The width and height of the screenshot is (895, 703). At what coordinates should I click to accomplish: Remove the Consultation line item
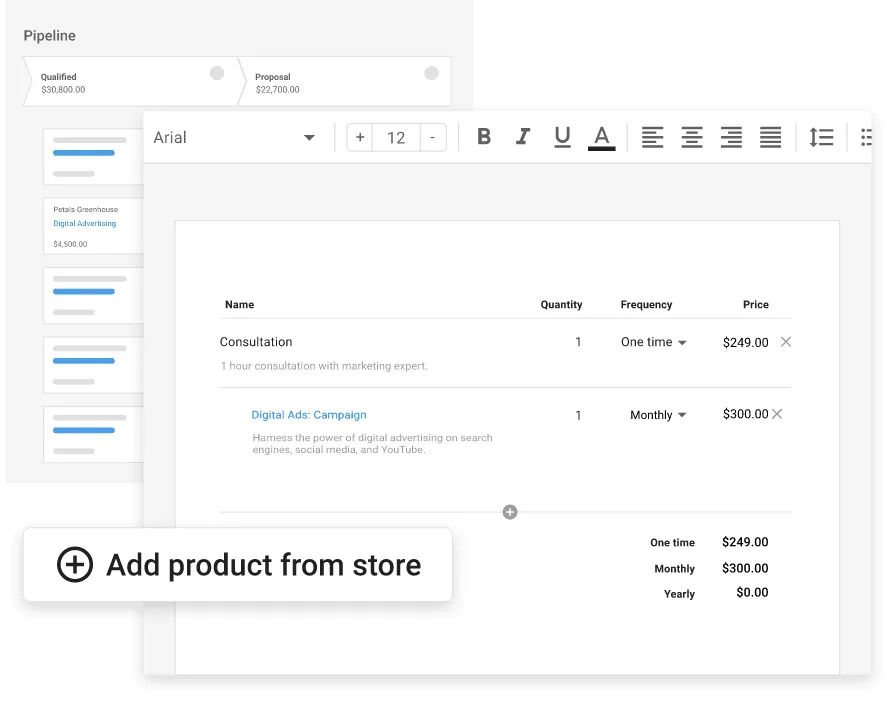tap(786, 342)
